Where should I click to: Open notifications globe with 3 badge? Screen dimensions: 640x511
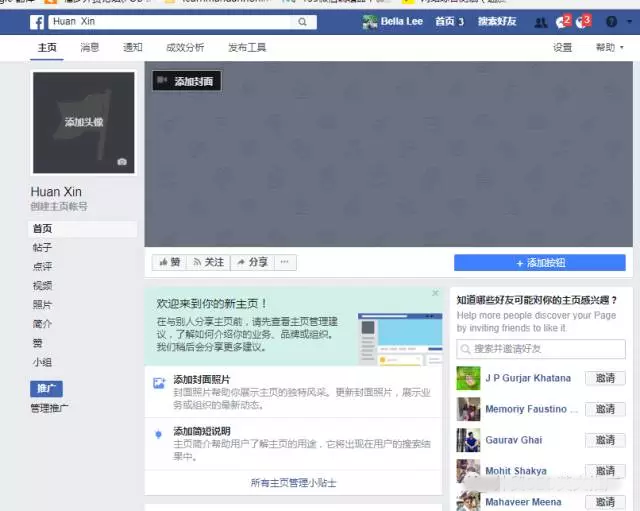583,22
